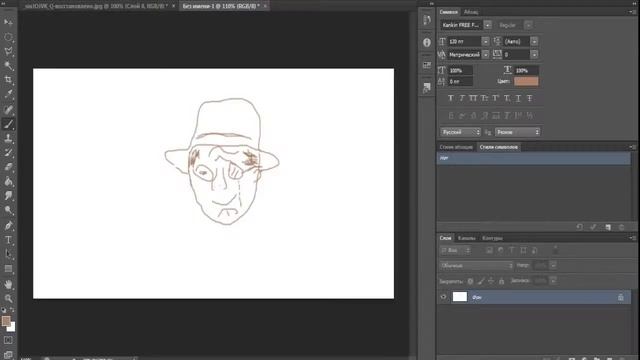Select the Paint Bucket tool
This screenshot has width=640, height=360.
tap(8, 181)
